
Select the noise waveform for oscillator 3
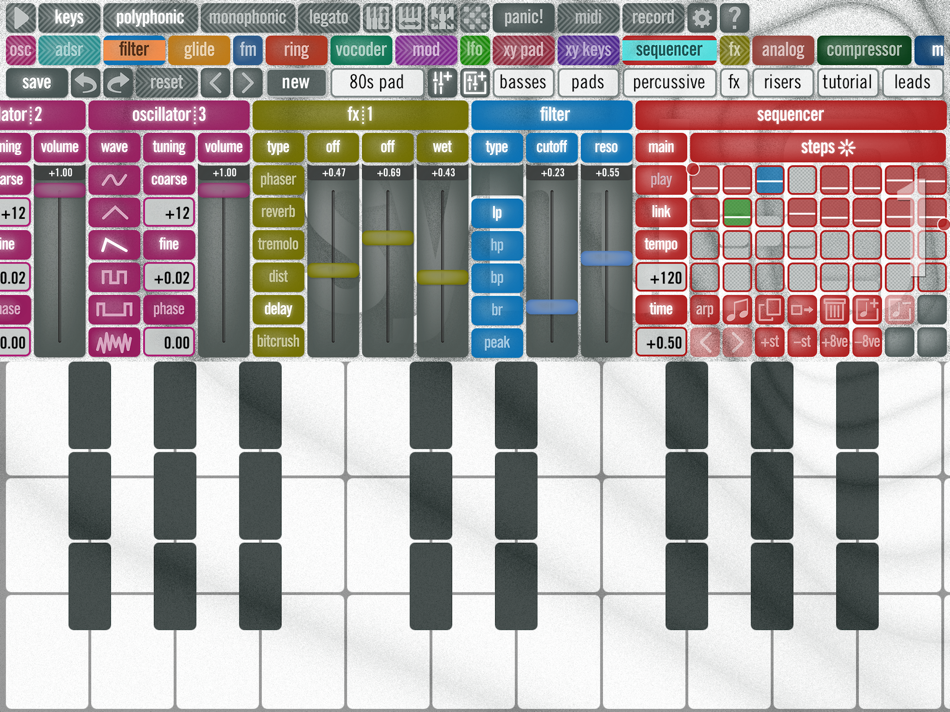[113, 343]
